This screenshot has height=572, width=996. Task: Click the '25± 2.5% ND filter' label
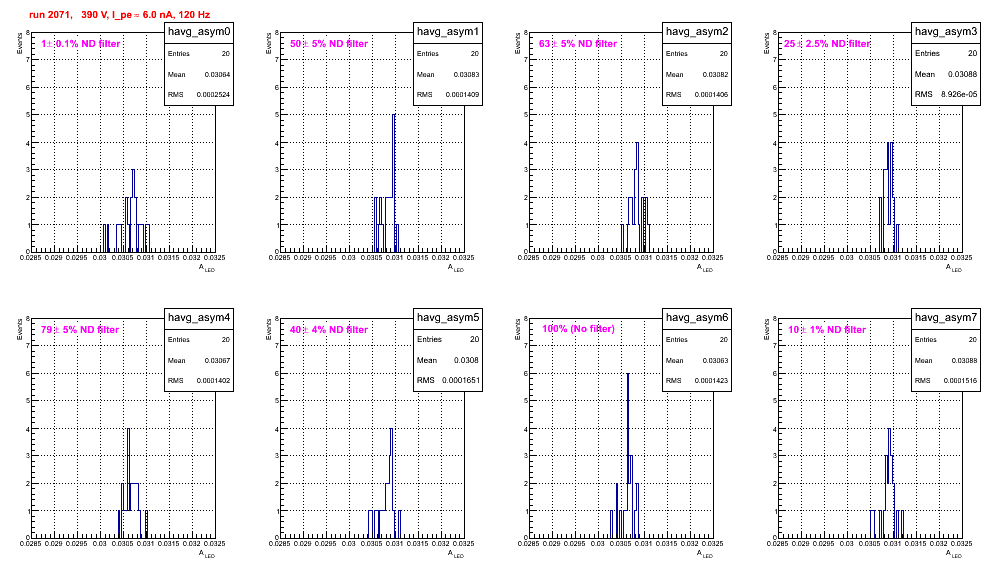[x=827, y=44]
